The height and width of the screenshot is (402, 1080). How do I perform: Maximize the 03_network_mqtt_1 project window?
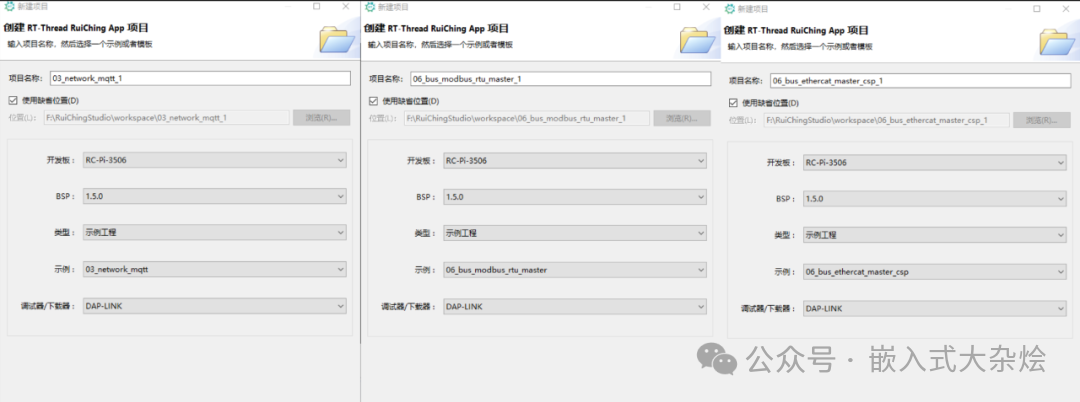(316, 6)
